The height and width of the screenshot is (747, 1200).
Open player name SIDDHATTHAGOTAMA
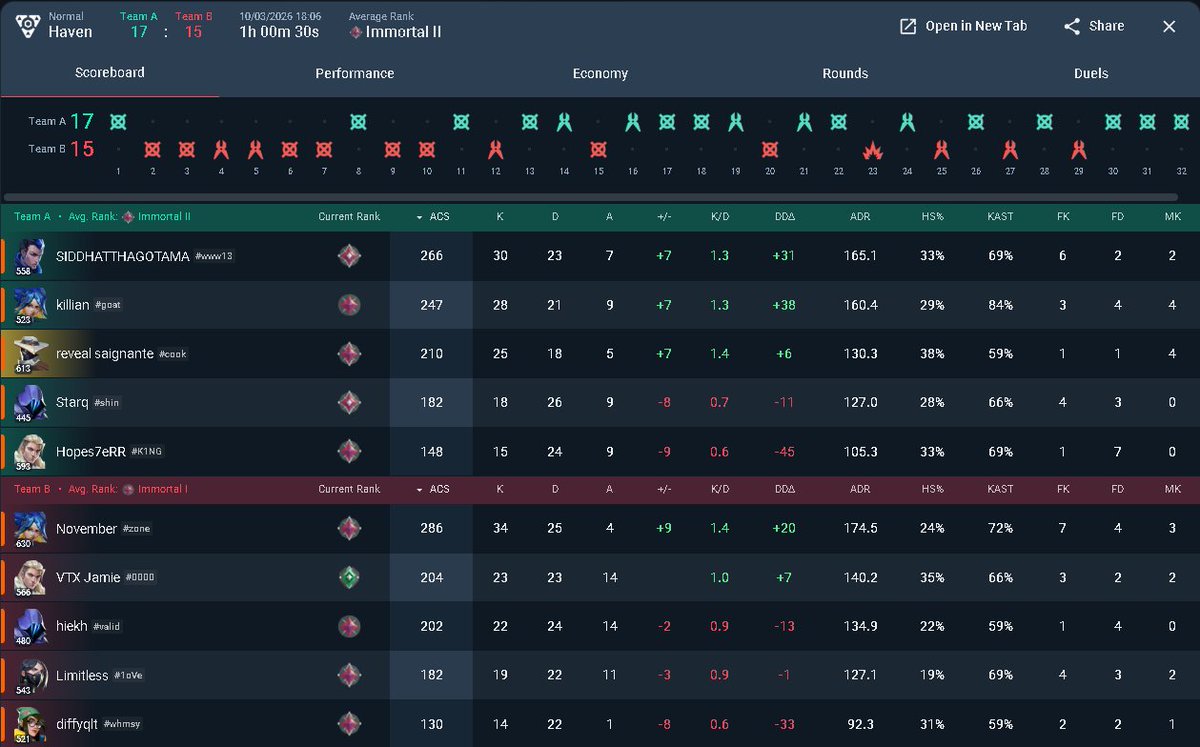[123, 256]
